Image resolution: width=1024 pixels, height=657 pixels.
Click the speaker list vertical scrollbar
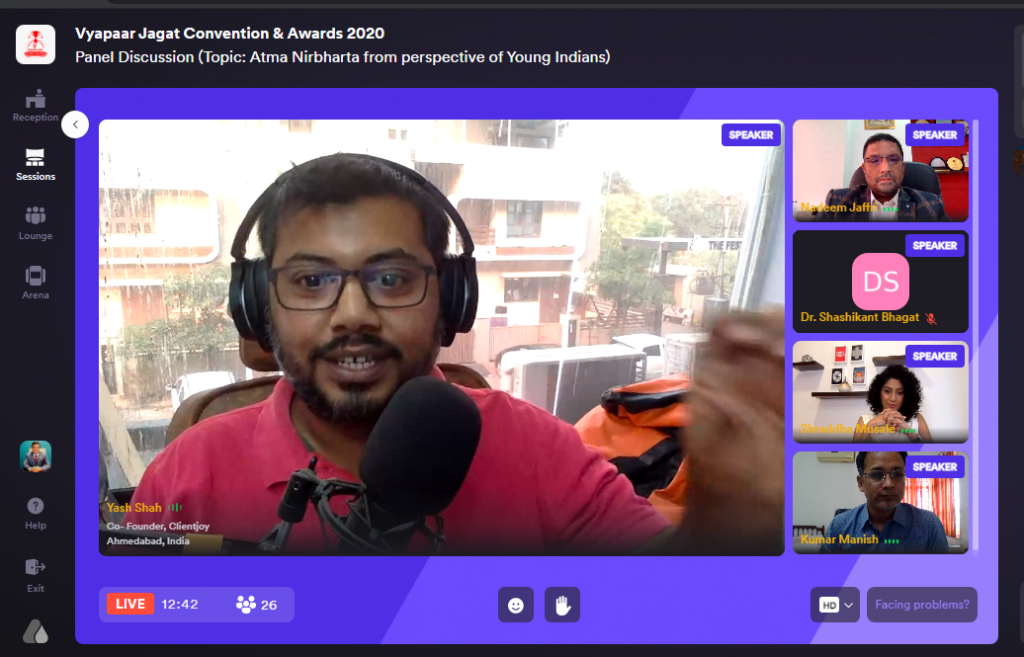976,335
